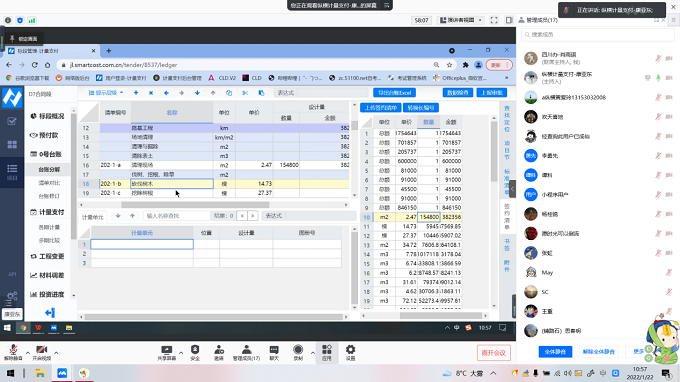This screenshot has width=680, height=382.
Task: Switch to the 签约清单 vertical tab
Action: click(507, 217)
